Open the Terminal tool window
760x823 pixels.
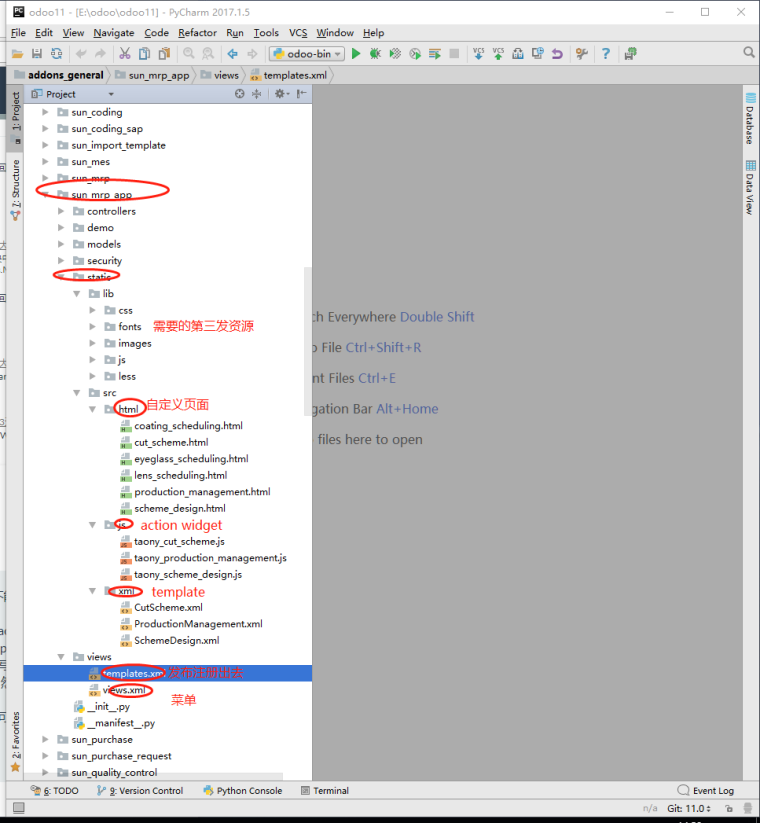(x=325, y=790)
